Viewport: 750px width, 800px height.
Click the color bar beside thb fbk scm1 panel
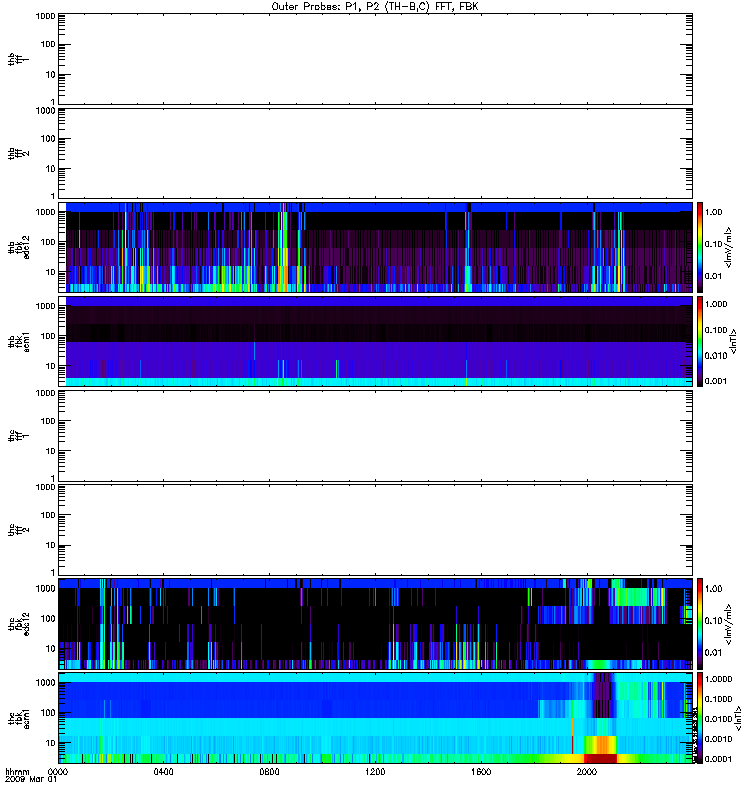point(700,342)
